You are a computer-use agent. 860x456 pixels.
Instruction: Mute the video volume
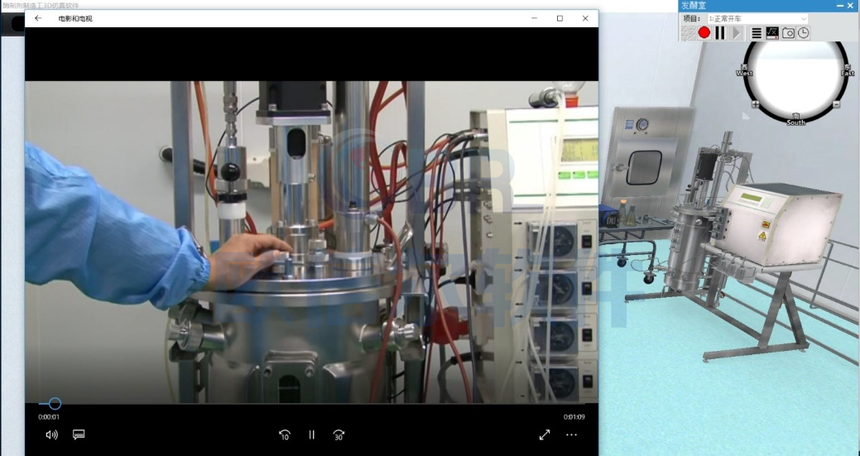(x=51, y=435)
